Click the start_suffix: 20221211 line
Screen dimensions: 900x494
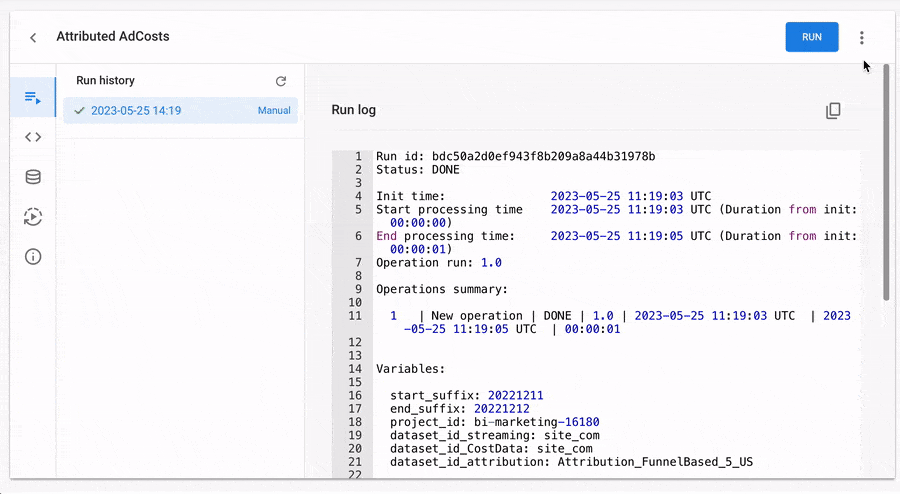467,395
